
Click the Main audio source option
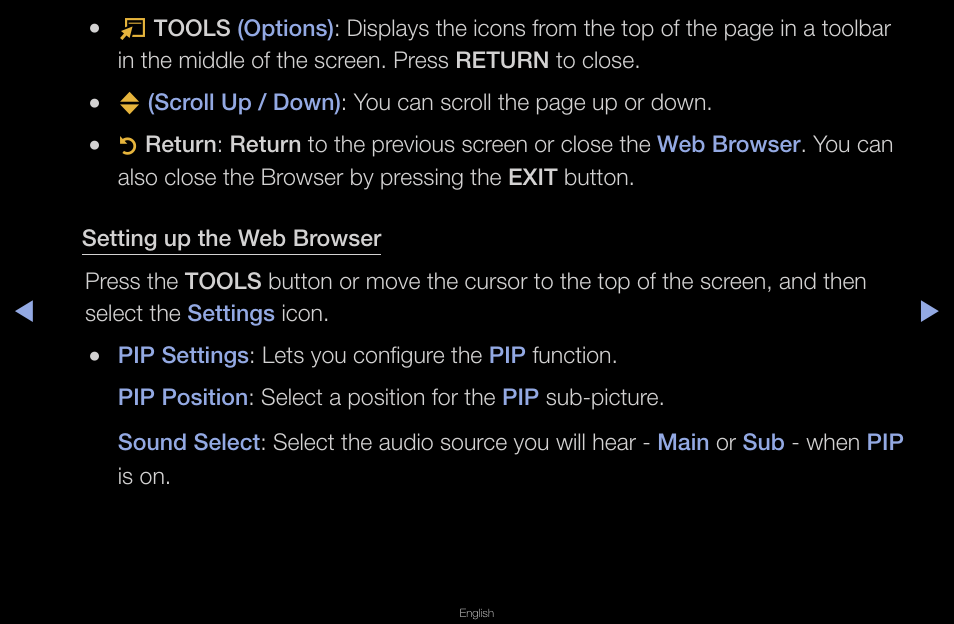tap(683, 442)
